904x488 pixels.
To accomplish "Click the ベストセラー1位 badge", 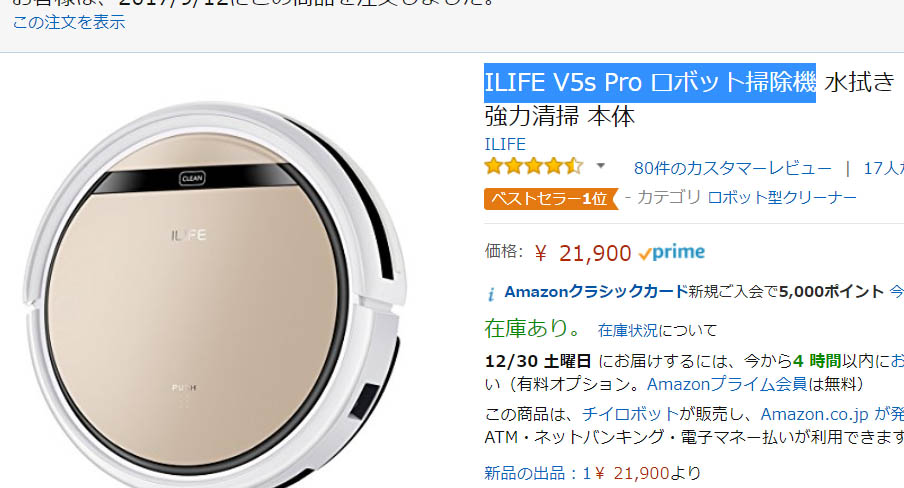I will tap(551, 198).
